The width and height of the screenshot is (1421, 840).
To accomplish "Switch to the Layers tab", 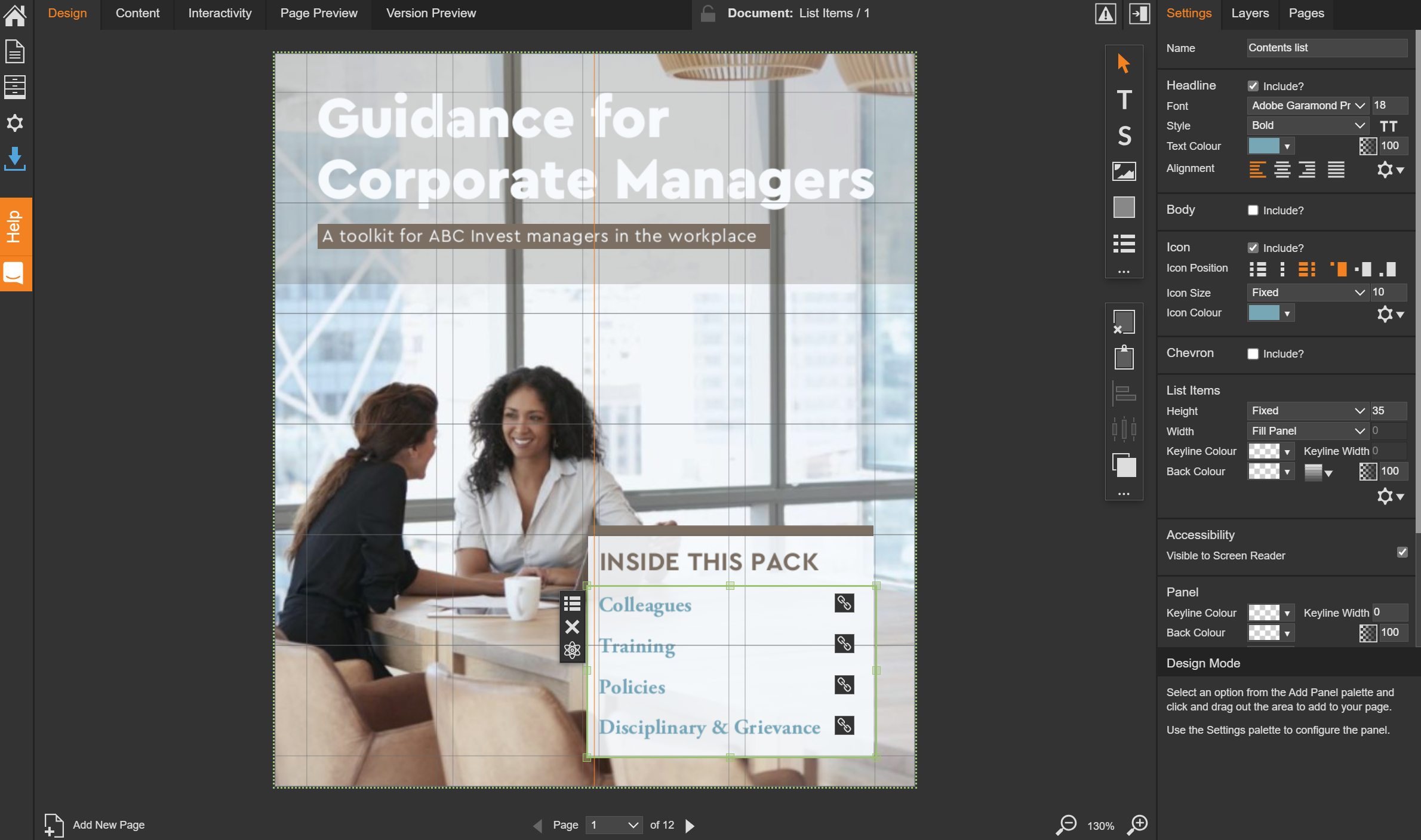I will pyautogui.click(x=1250, y=13).
